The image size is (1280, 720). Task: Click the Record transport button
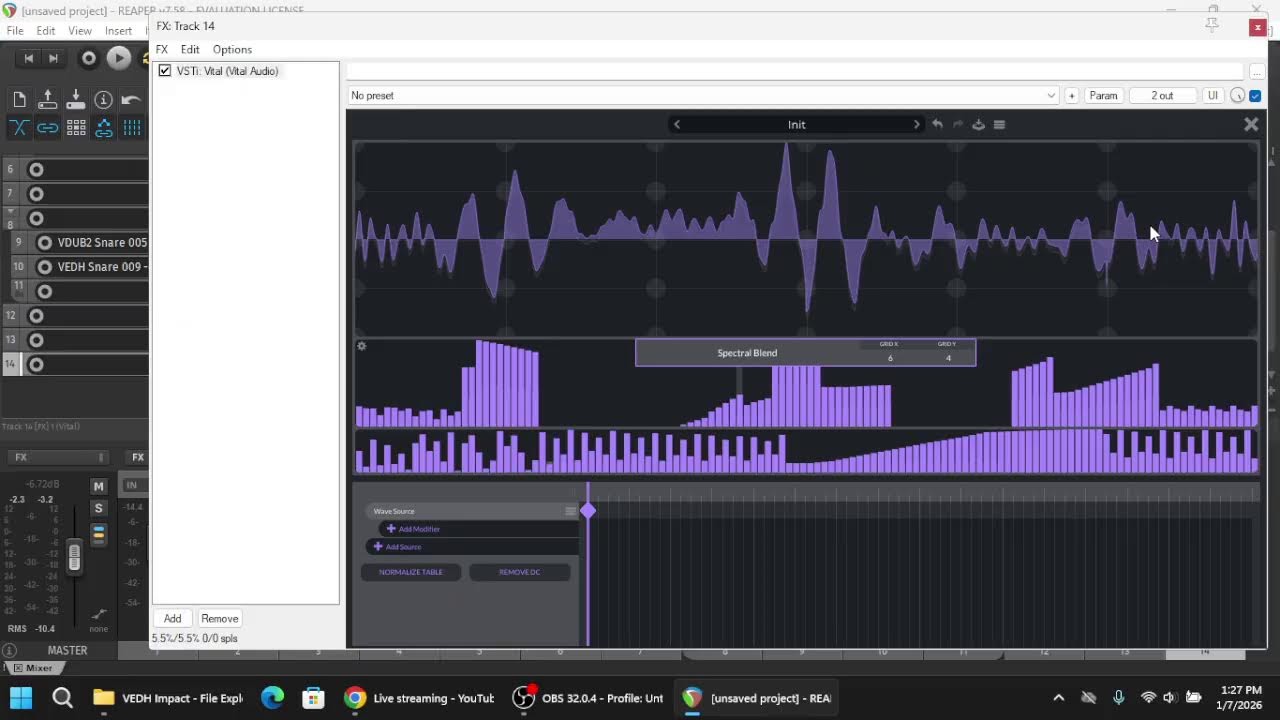coord(88,58)
